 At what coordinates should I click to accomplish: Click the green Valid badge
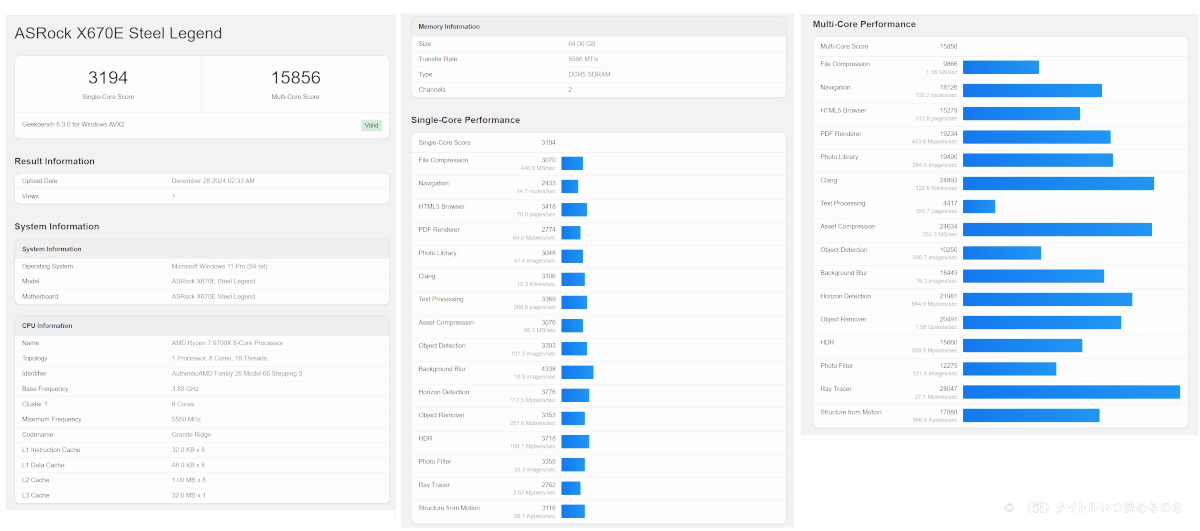point(371,125)
